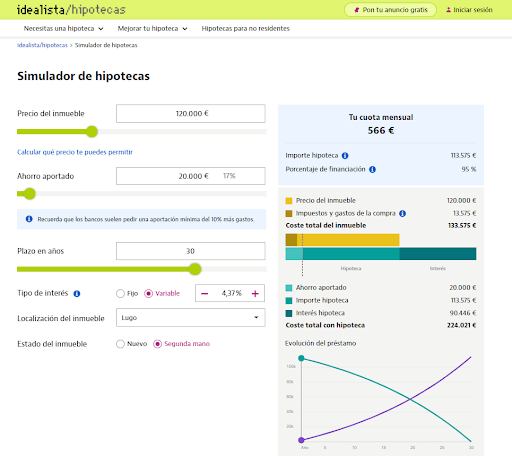Open Calcular qué precio te puedes permitir

(75, 152)
